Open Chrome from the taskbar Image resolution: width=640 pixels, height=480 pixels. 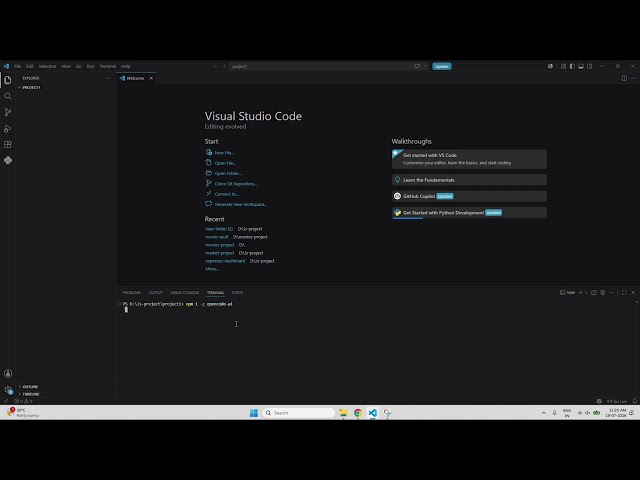click(x=358, y=413)
